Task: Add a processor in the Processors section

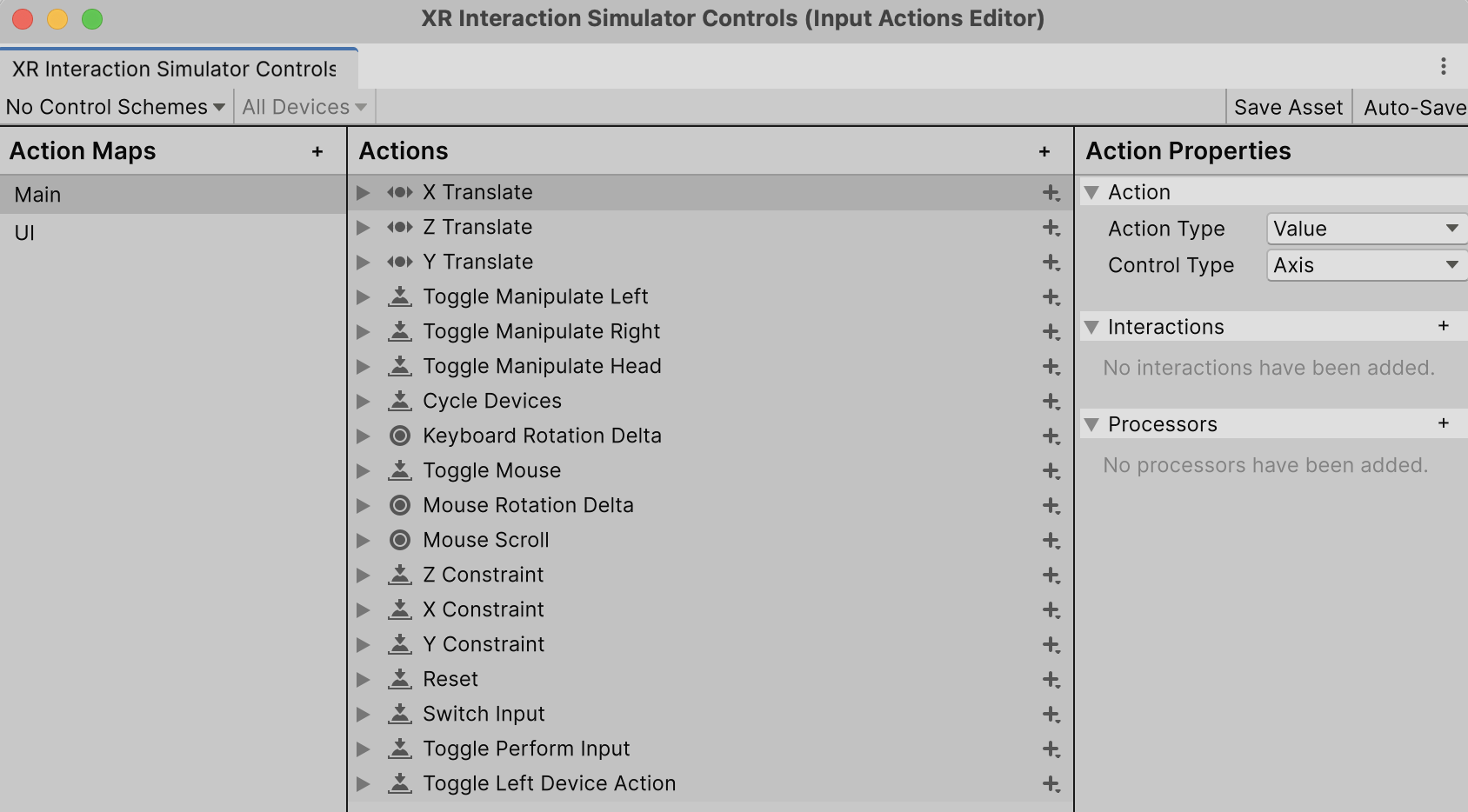Action: click(1444, 423)
